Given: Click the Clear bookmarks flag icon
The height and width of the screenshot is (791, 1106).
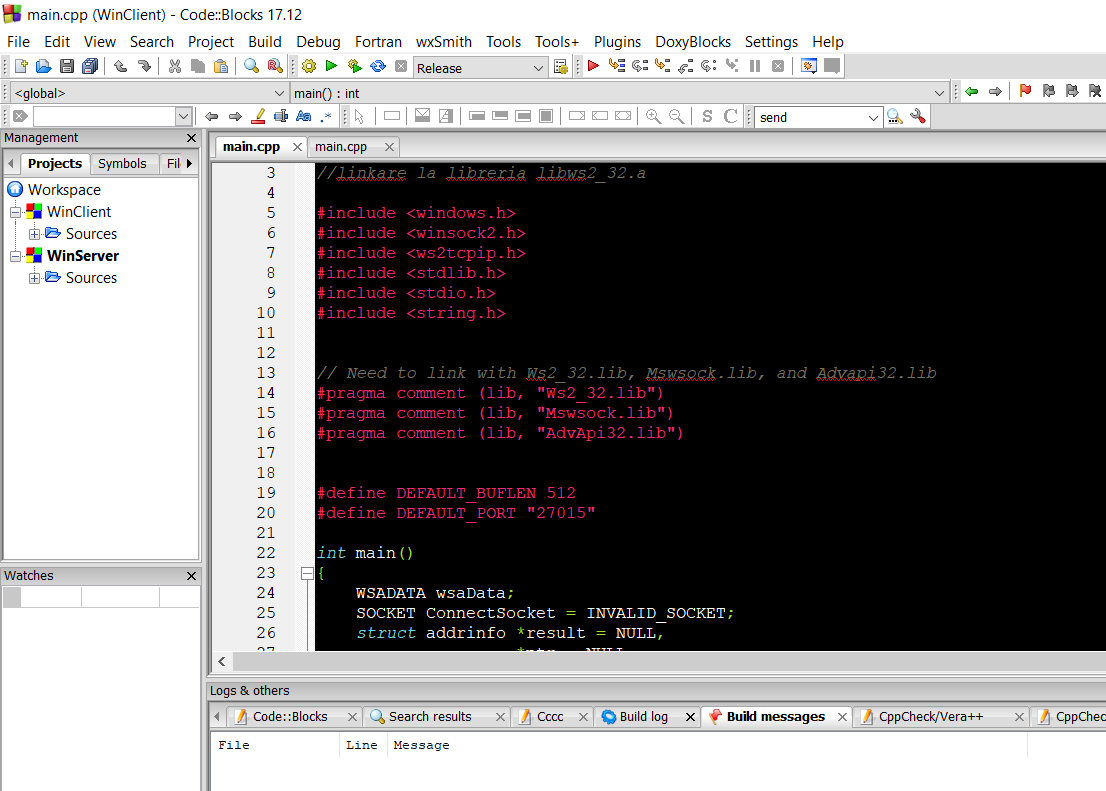Looking at the screenshot, I should click(x=1095, y=91).
